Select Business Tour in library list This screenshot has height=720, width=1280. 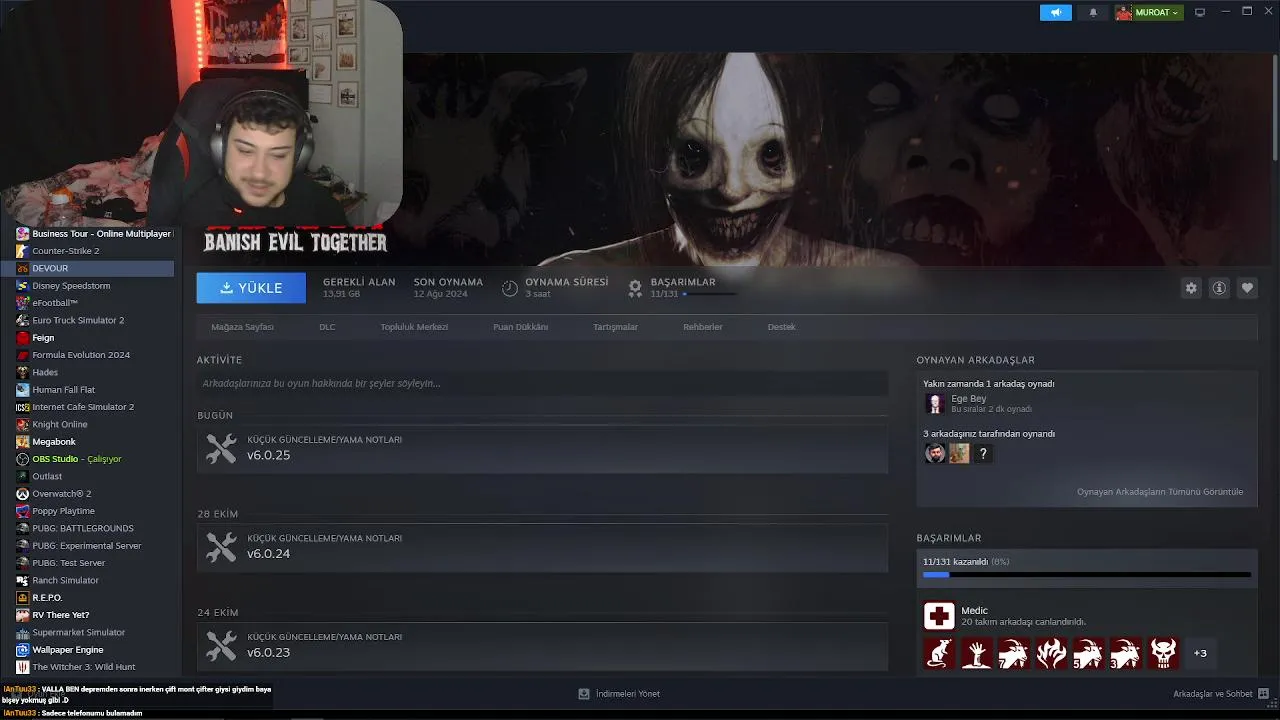(94, 233)
